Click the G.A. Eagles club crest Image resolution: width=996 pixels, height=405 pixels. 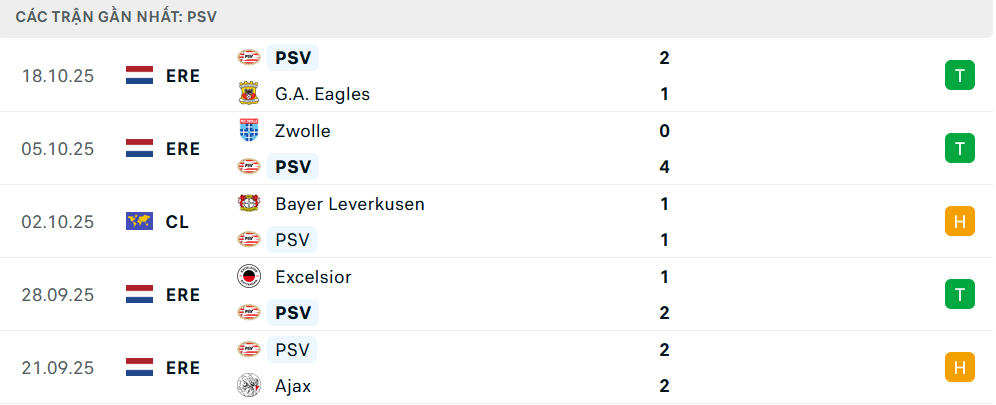pos(247,94)
